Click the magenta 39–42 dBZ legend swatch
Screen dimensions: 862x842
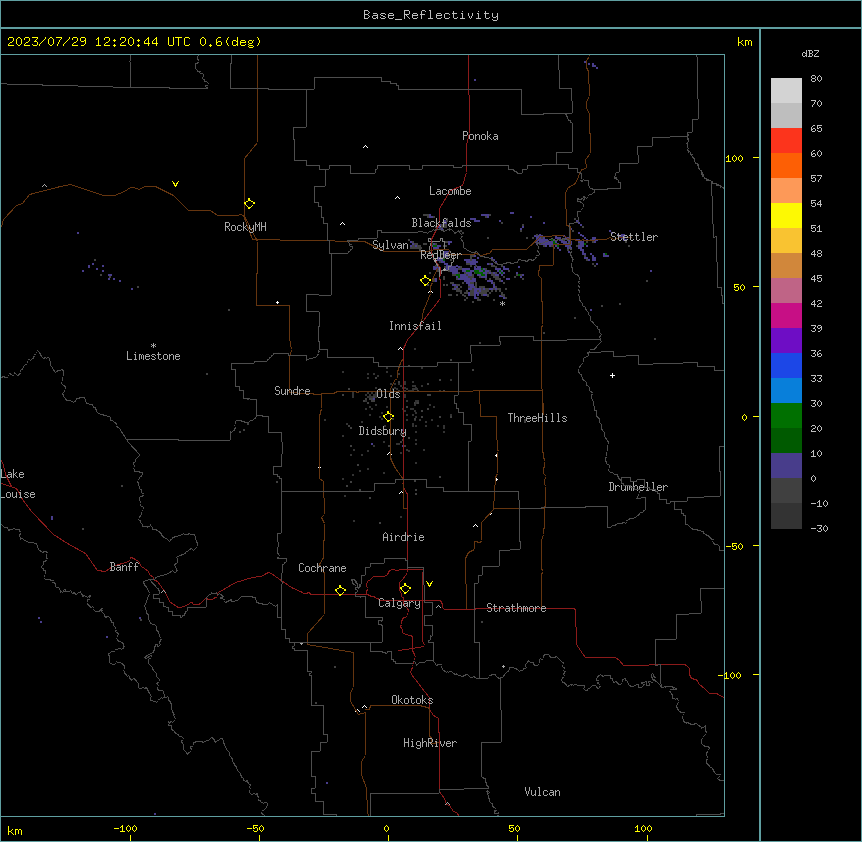[786, 315]
